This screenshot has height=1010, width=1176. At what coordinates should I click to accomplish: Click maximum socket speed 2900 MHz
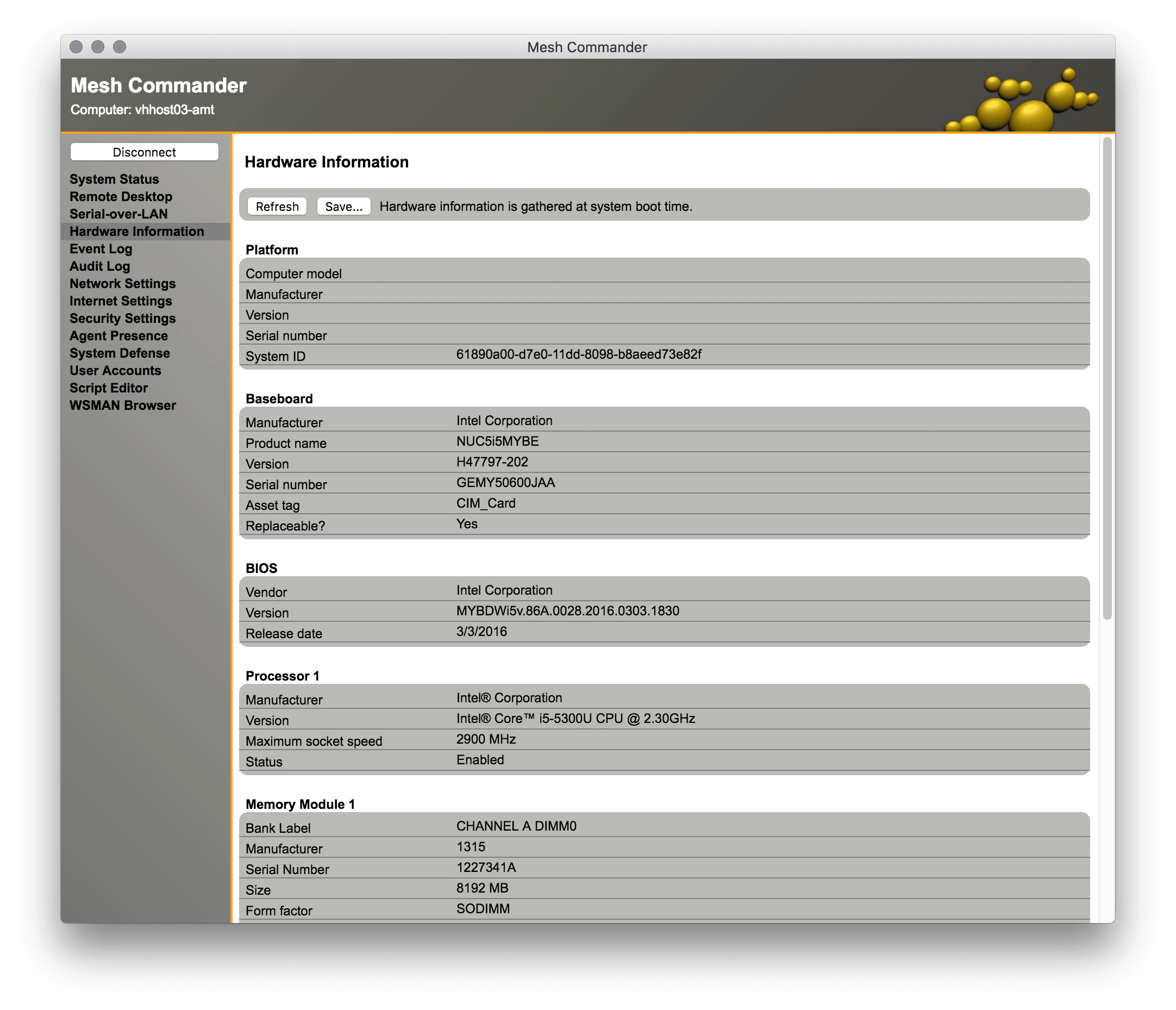tap(486, 739)
